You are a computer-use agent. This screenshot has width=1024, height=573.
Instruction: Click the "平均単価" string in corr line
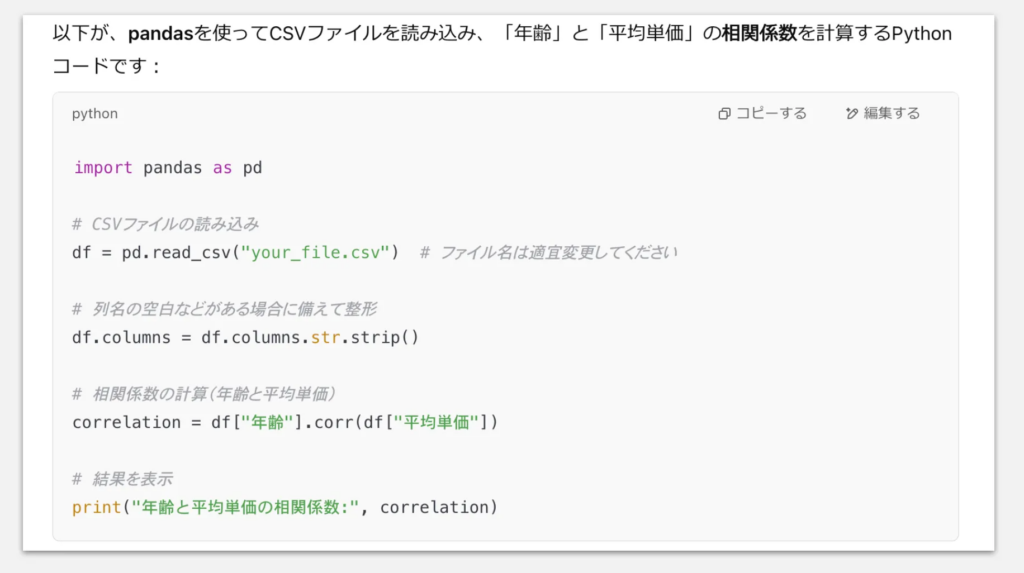(436, 423)
